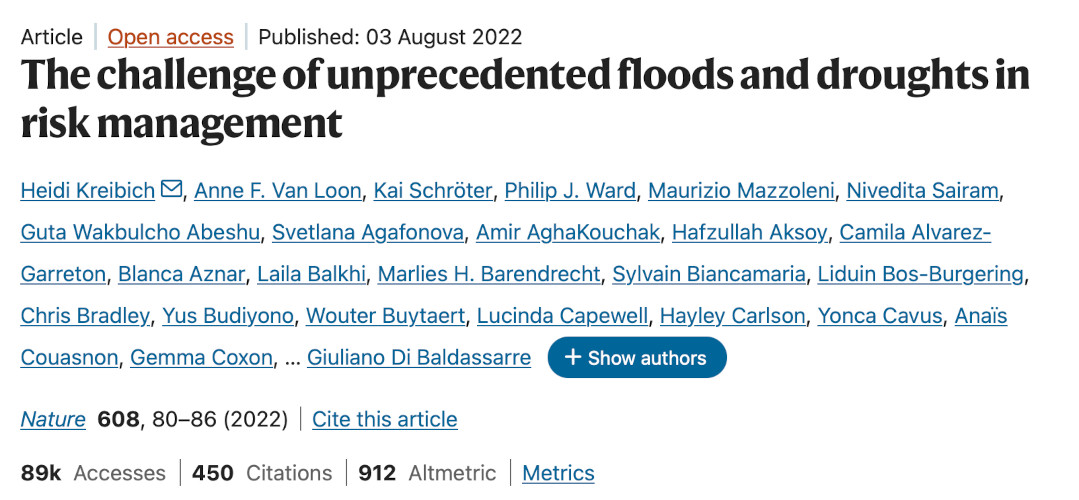Select author Gemma Coxon
Viewport: 1079px width, 500px height.
(x=201, y=358)
